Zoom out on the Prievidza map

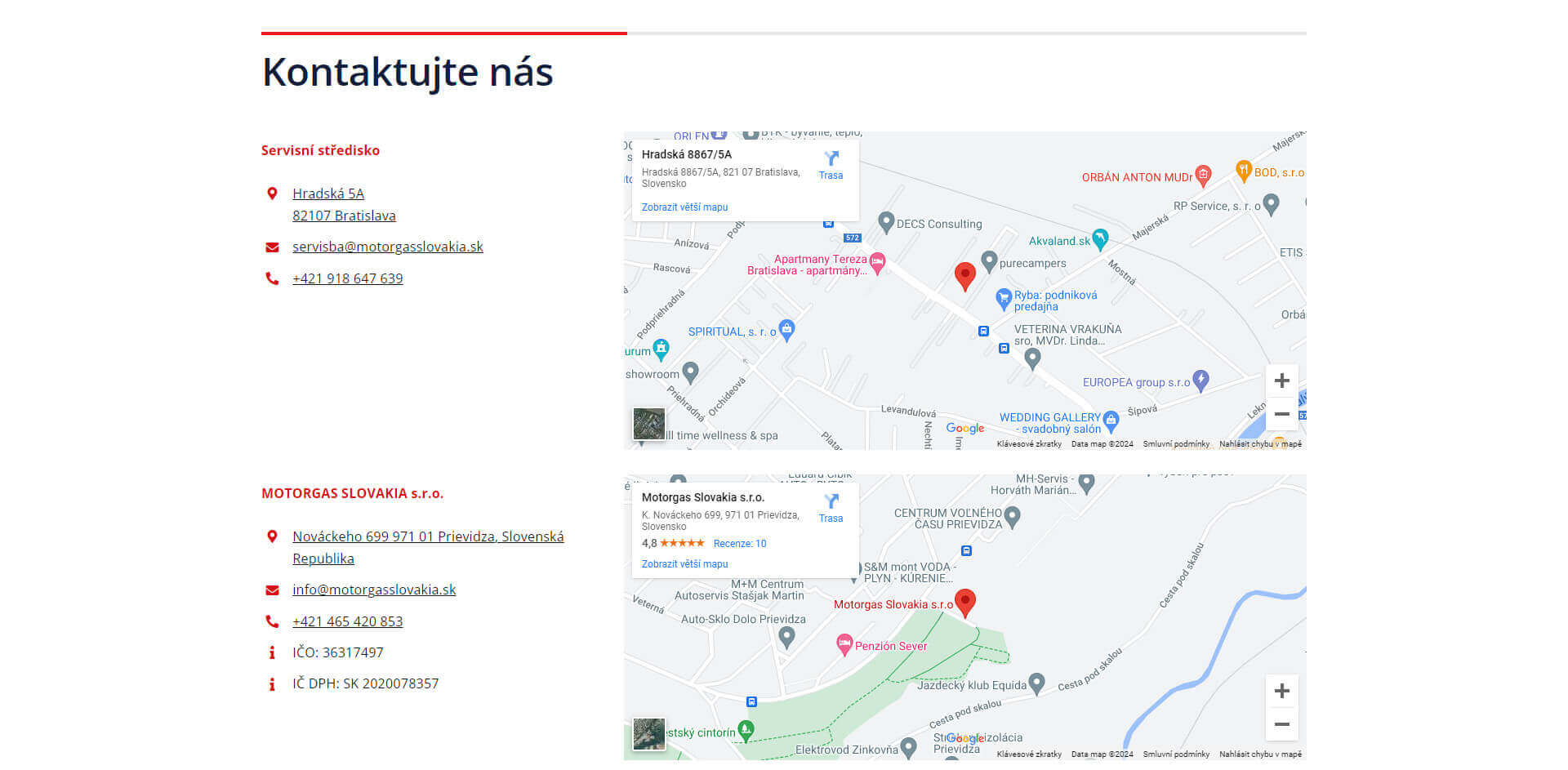(x=1282, y=724)
